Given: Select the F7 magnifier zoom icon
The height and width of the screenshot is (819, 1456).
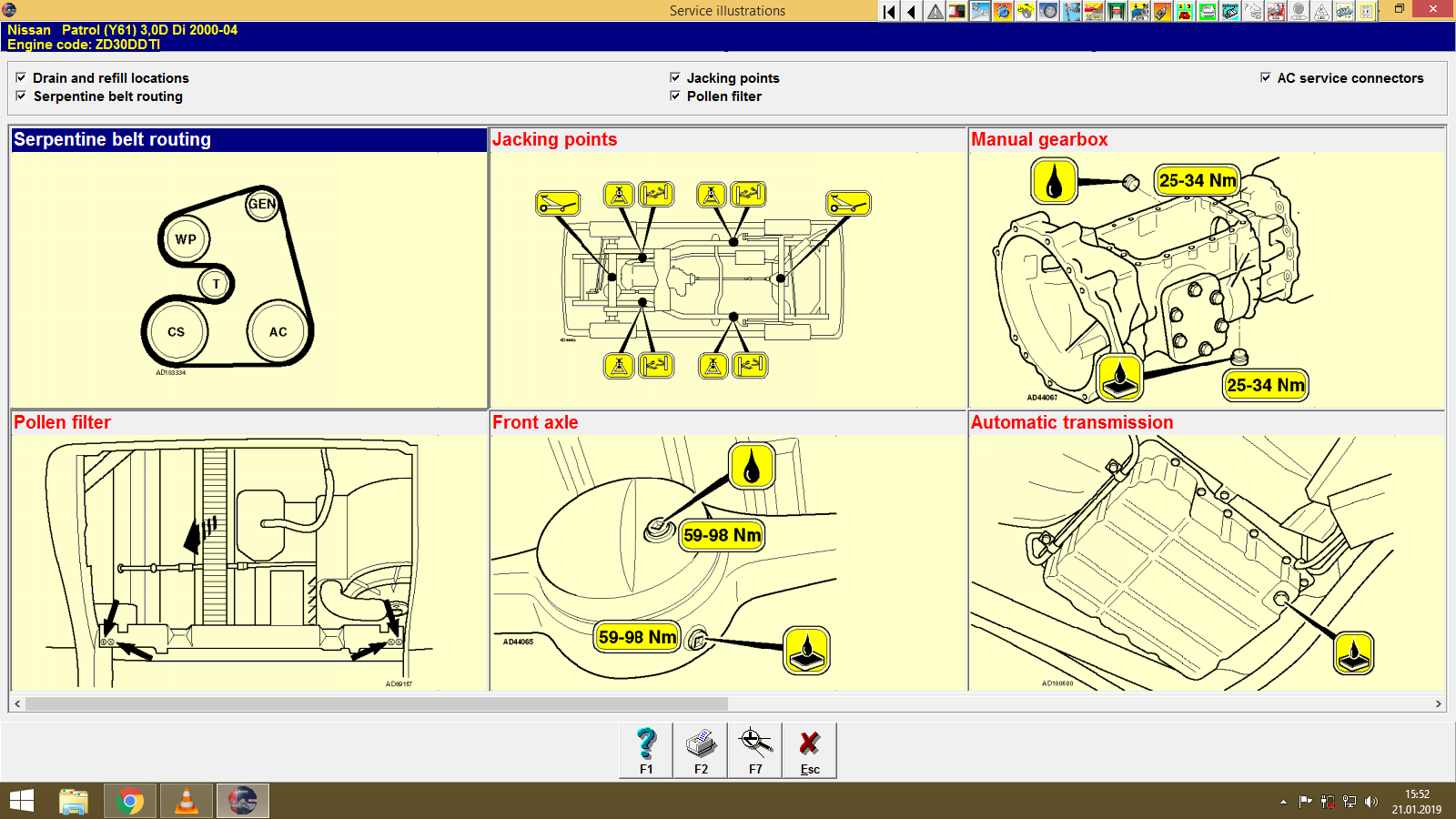Looking at the screenshot, I should tap(755, 748).
